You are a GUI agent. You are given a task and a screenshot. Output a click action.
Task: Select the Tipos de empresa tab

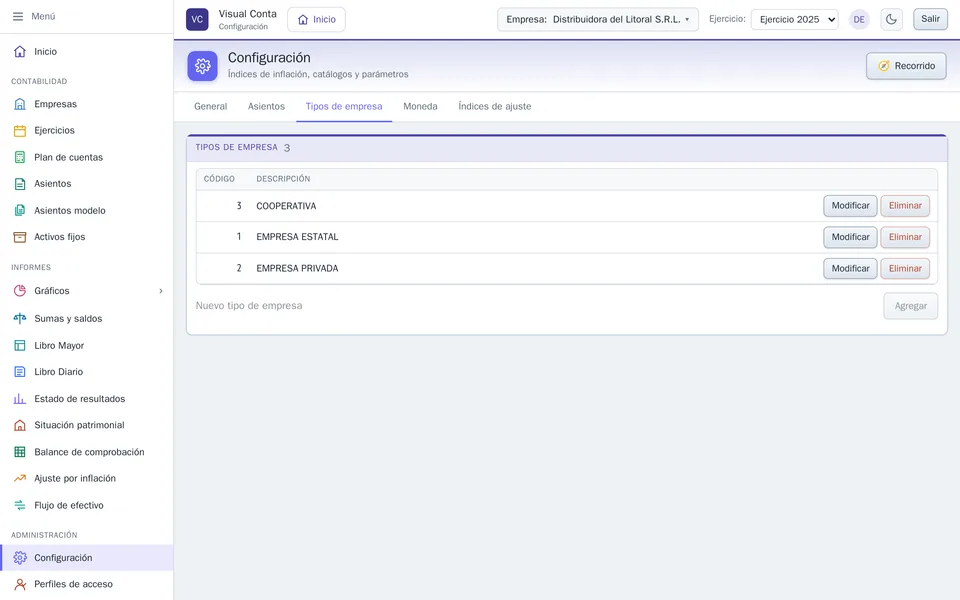pyautogui.click(x=344, y=107)
